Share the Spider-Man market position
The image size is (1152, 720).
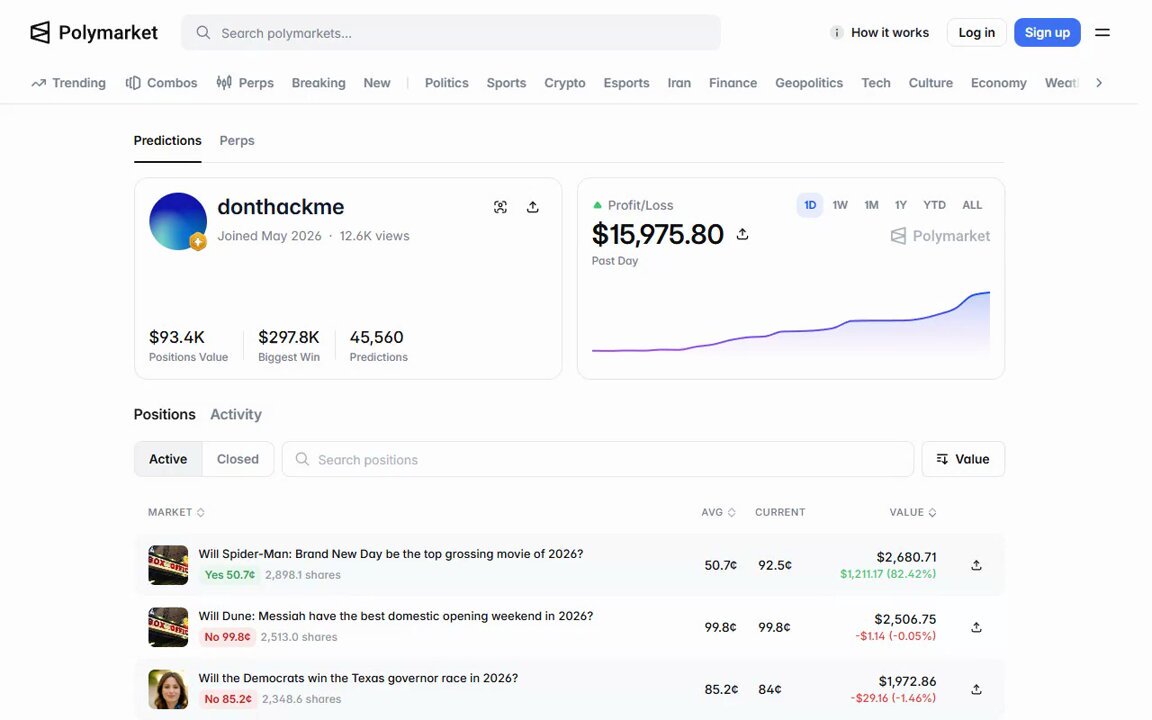pyautogui.click(x=976, y=565)
